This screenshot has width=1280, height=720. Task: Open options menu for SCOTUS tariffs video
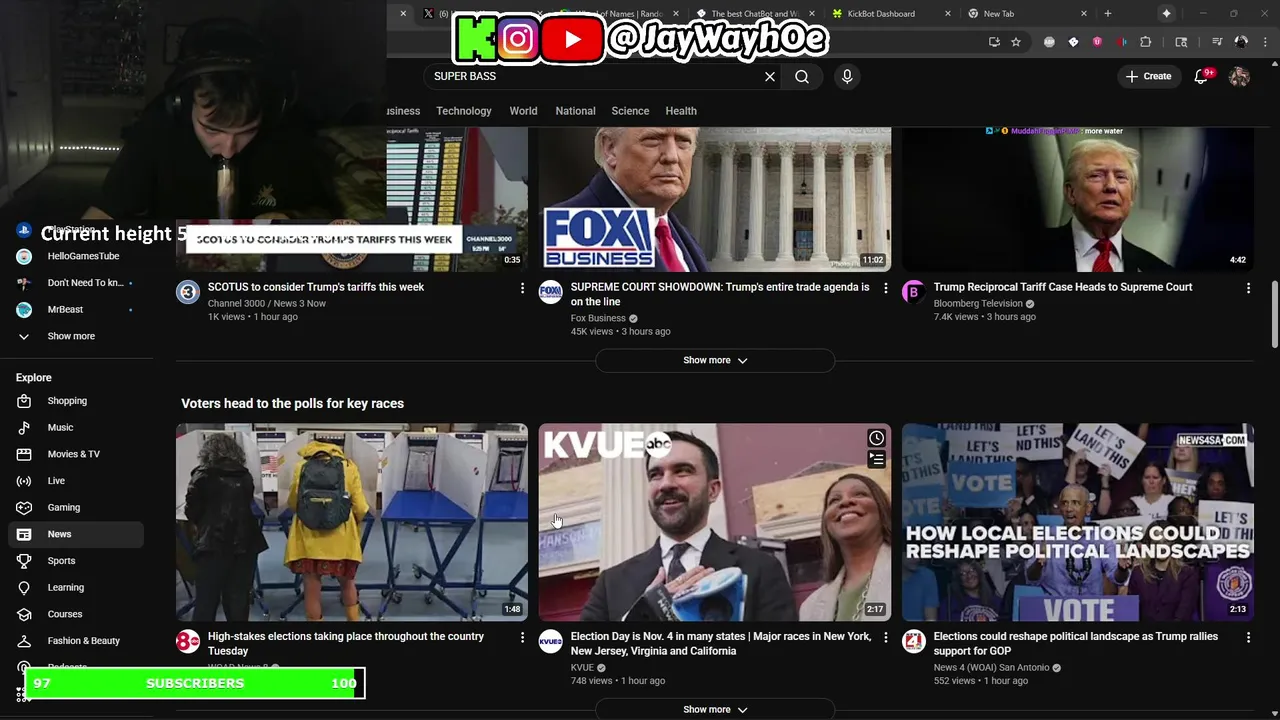coord(522,288)
